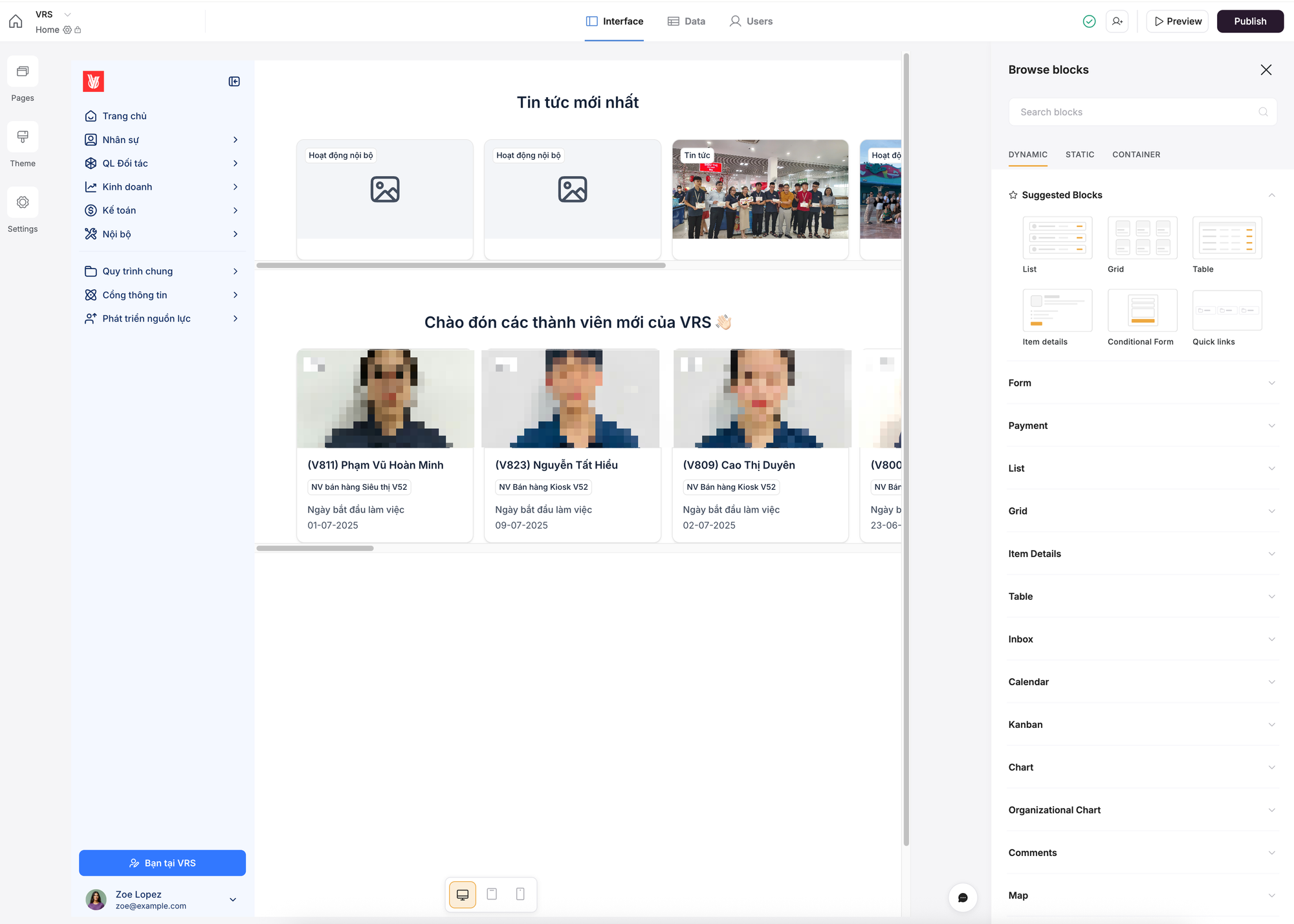The width and height of the screenshot is (1294, 924).
Task: Close the Browse blocks panel
Action: point(1266,70)
